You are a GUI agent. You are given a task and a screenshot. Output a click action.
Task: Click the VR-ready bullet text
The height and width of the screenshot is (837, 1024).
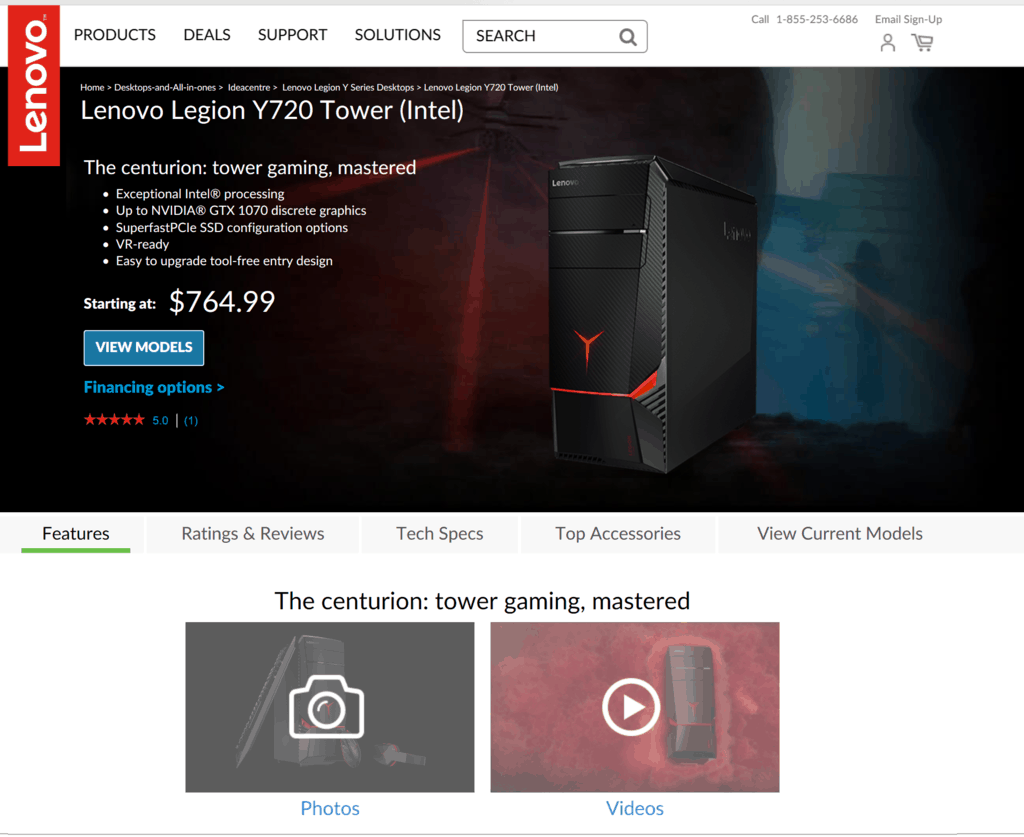click(x=142, y=244)
